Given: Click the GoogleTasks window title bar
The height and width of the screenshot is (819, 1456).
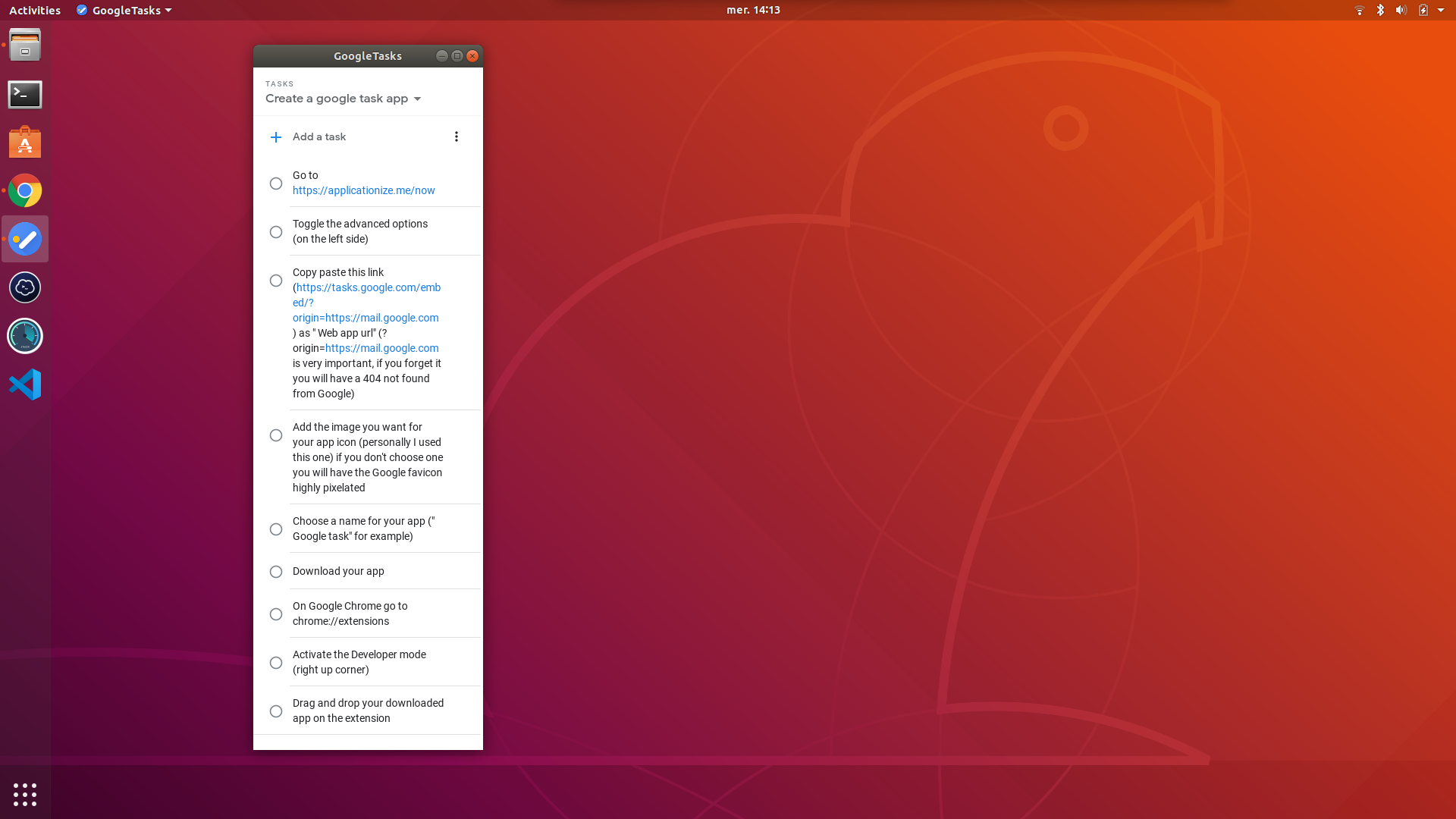Looking at the screenshot, I should tap(368, 56).
